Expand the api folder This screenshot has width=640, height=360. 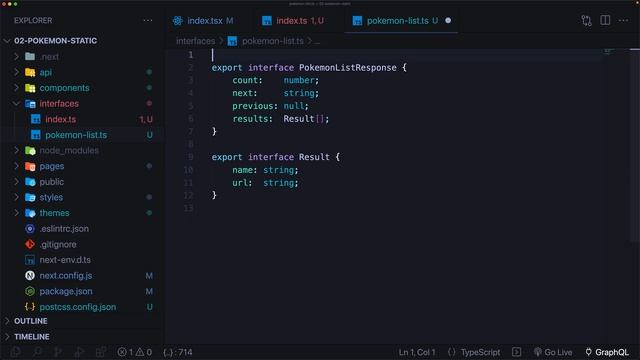point(17,72)
